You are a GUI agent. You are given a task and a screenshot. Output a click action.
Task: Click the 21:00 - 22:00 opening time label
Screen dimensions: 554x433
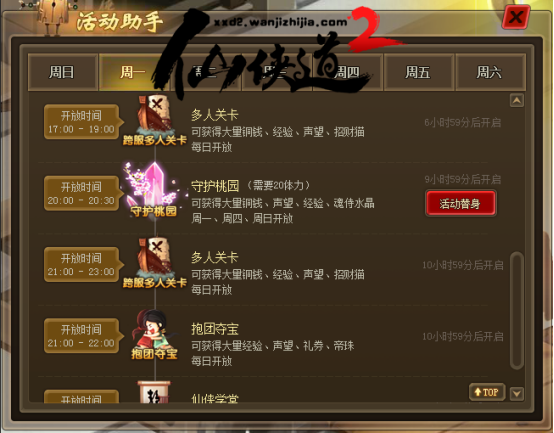coord(82,335)
